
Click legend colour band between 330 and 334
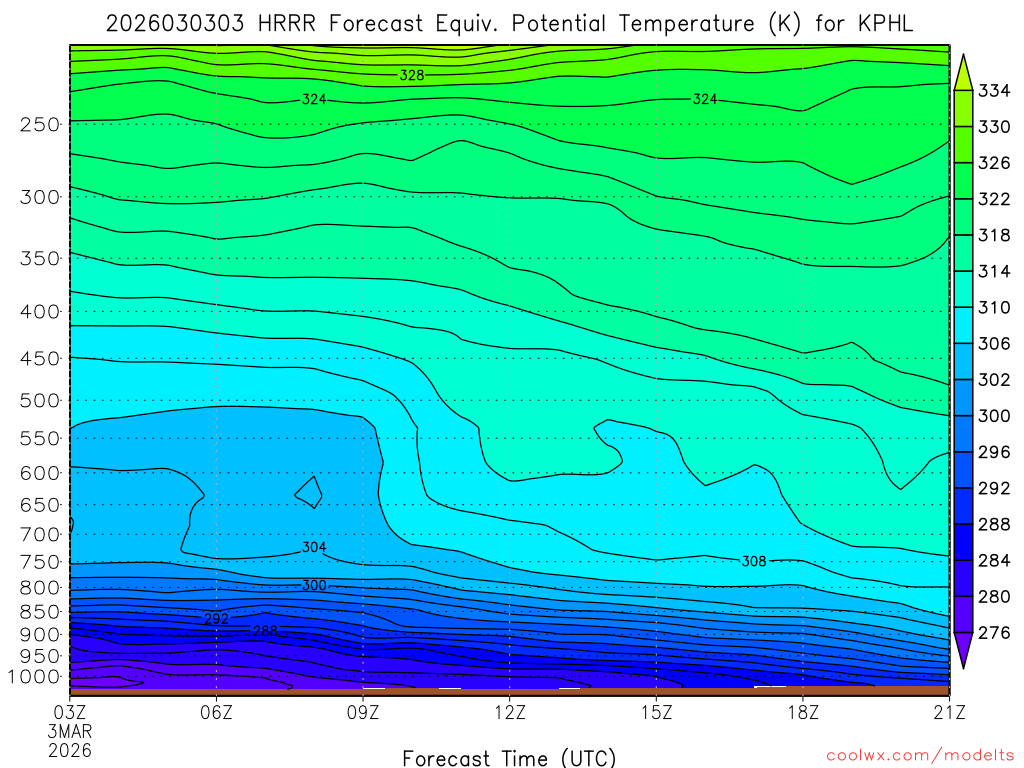click(963, 108)
